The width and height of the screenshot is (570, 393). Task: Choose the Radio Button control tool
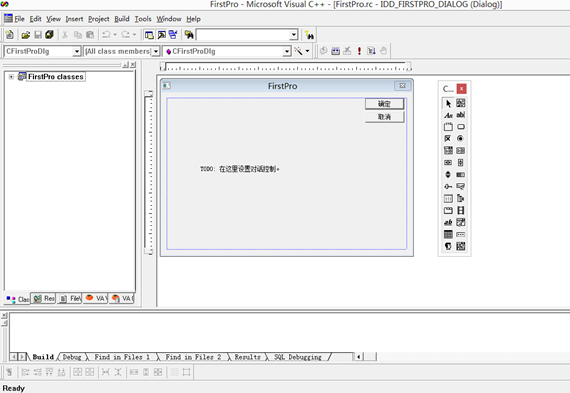(x=461, y=139)
